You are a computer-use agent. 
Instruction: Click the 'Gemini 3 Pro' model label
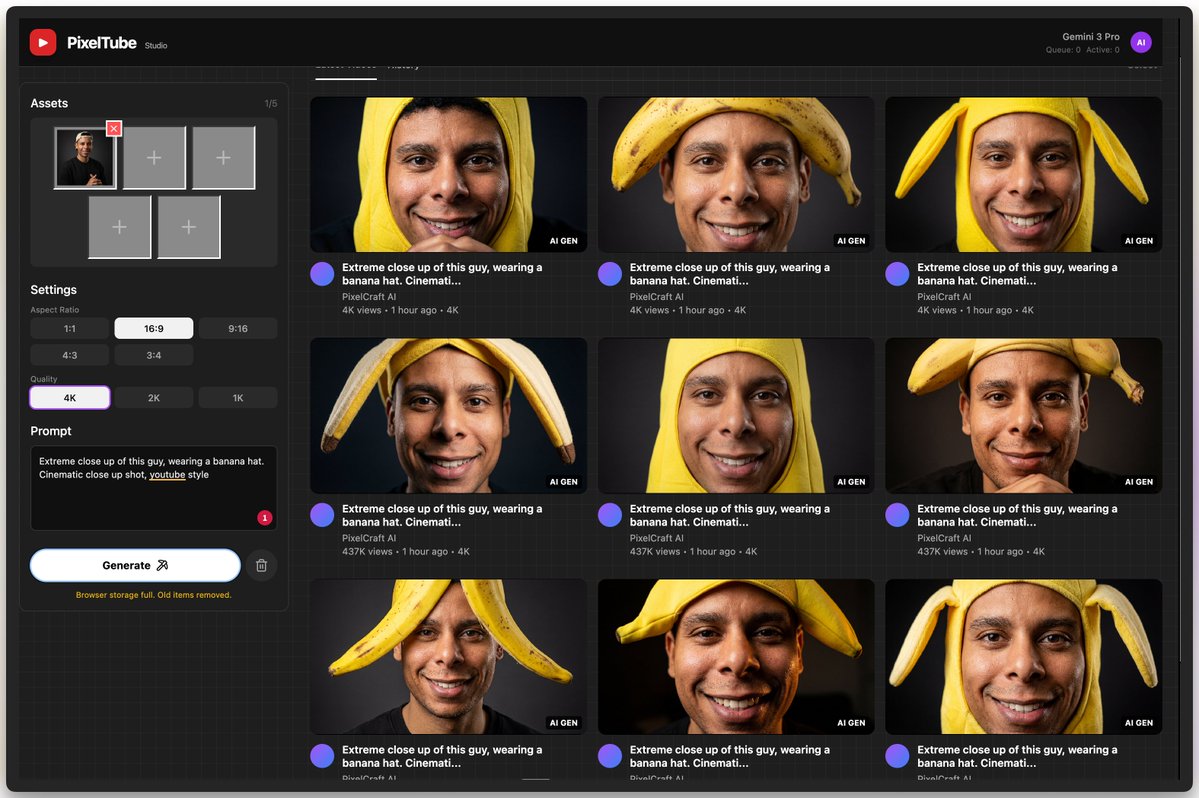tap(1090, 37)
